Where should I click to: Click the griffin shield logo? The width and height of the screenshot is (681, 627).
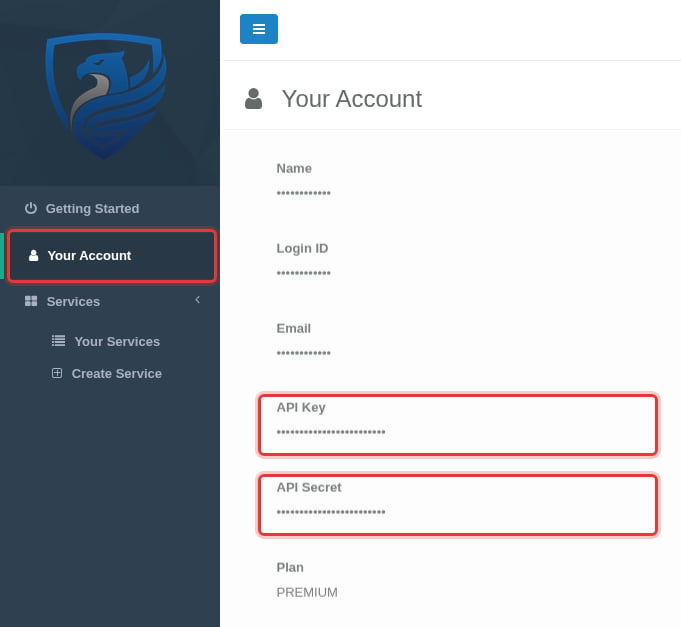click(106, 95)
